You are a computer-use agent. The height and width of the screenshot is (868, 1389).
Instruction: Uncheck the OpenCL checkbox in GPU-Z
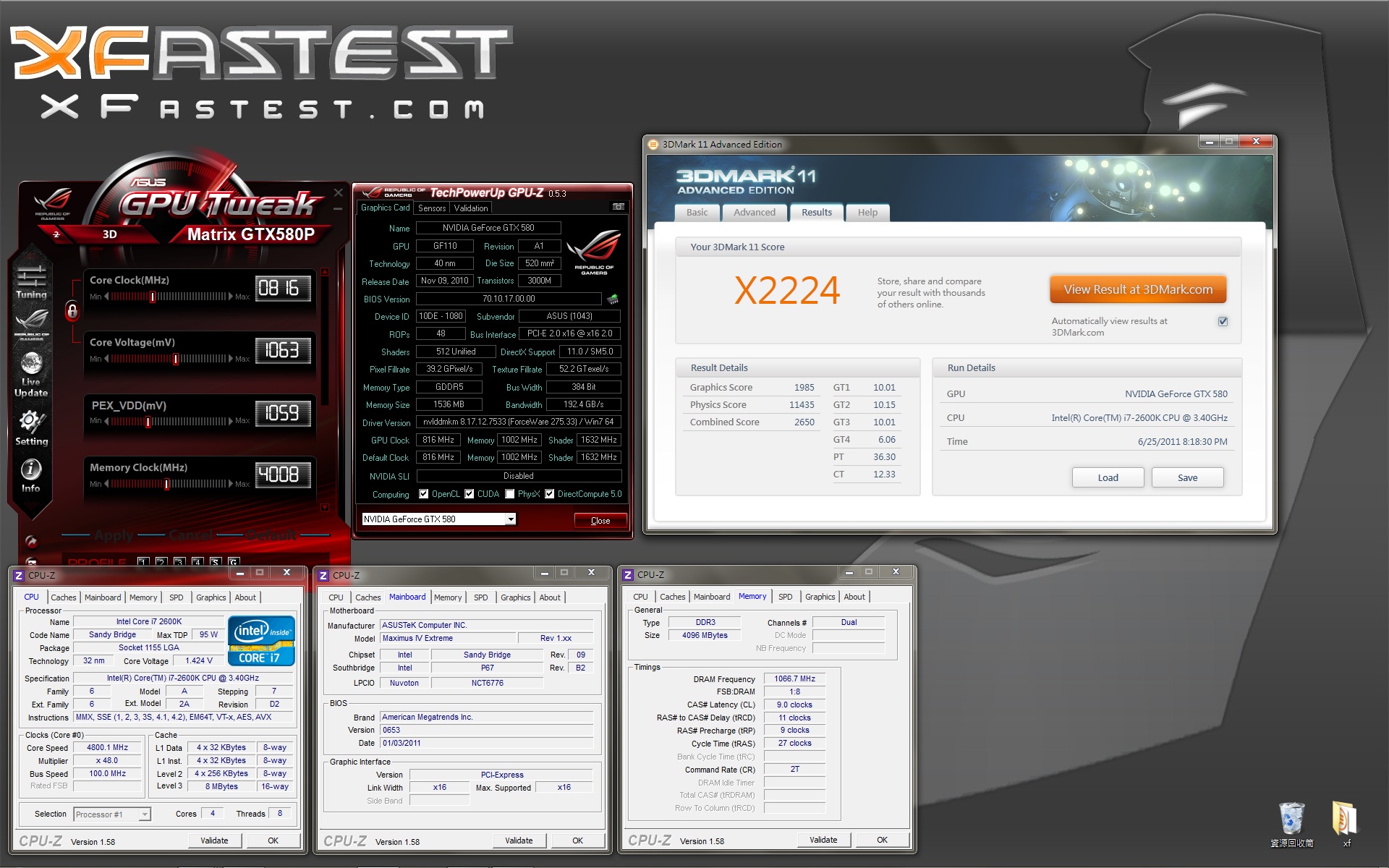pyautogui.click(x=424, y=494)
